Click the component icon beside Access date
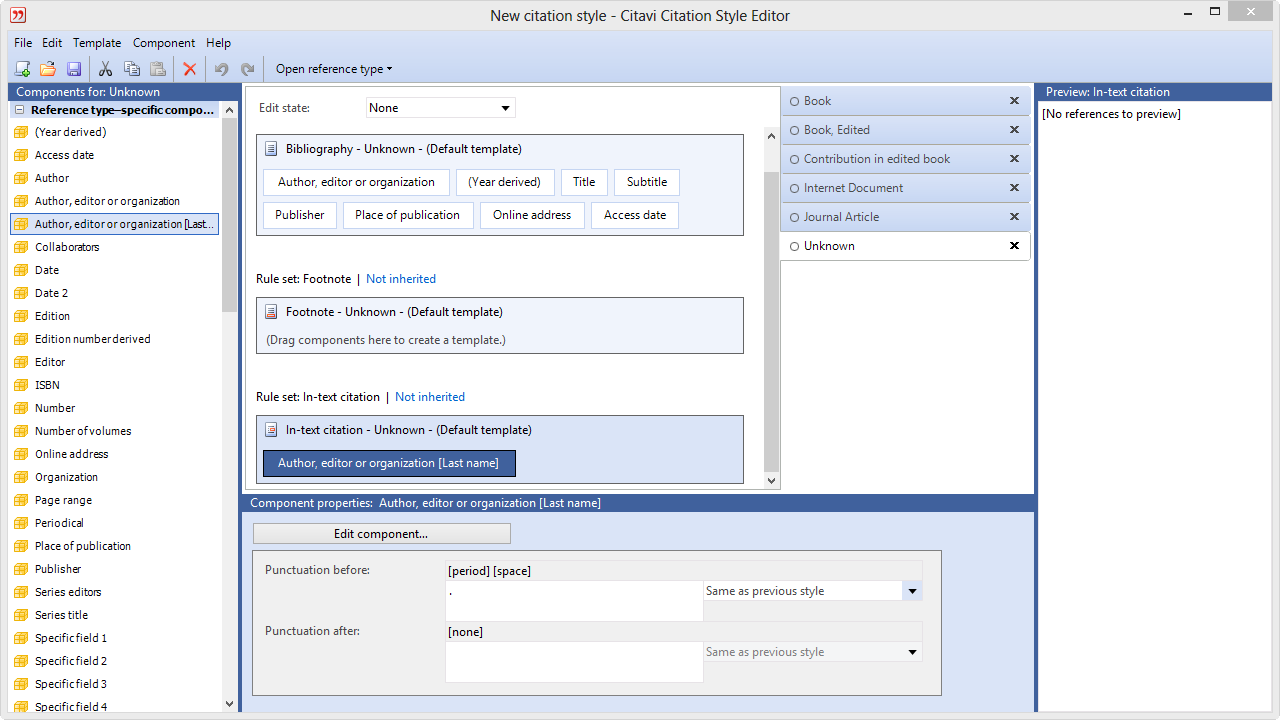This screenshot has height=720, width=1280. pos(20,155)
